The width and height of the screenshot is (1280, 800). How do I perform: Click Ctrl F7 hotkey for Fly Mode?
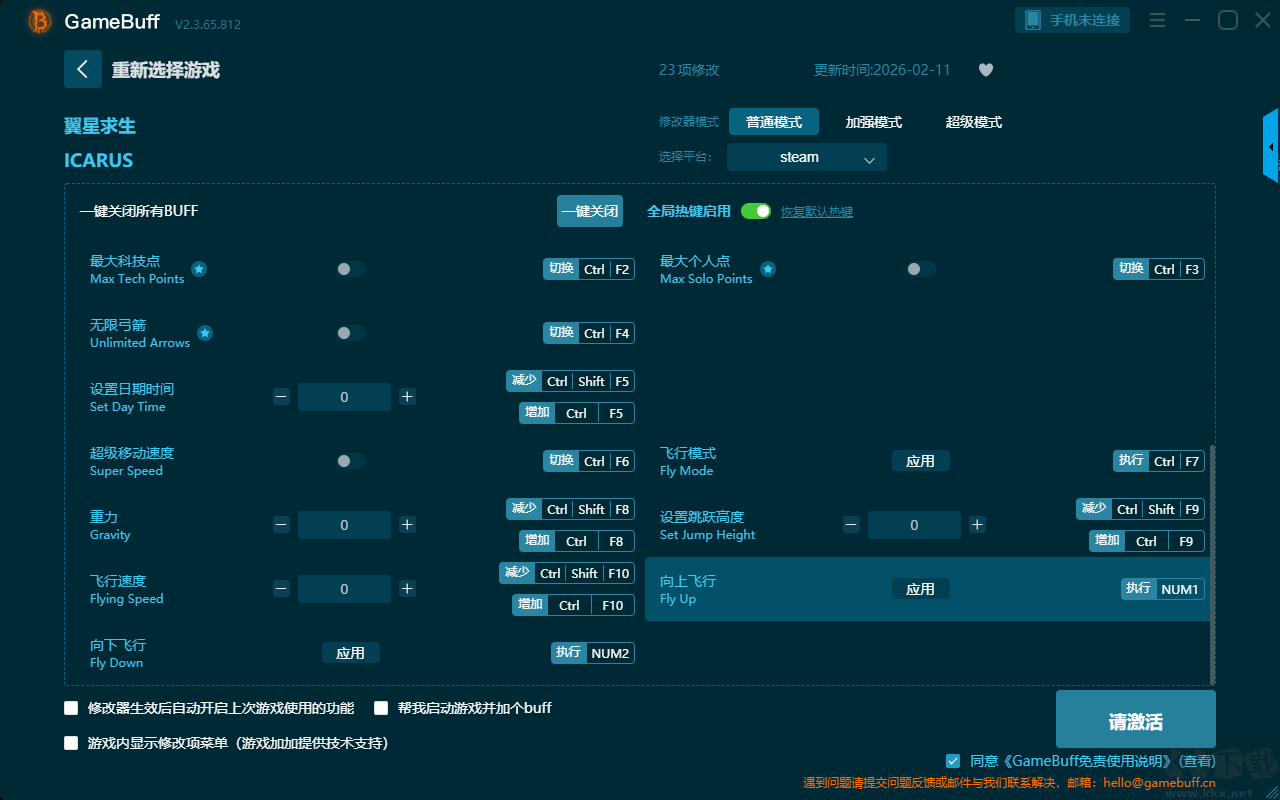(x=1160, y=461)
